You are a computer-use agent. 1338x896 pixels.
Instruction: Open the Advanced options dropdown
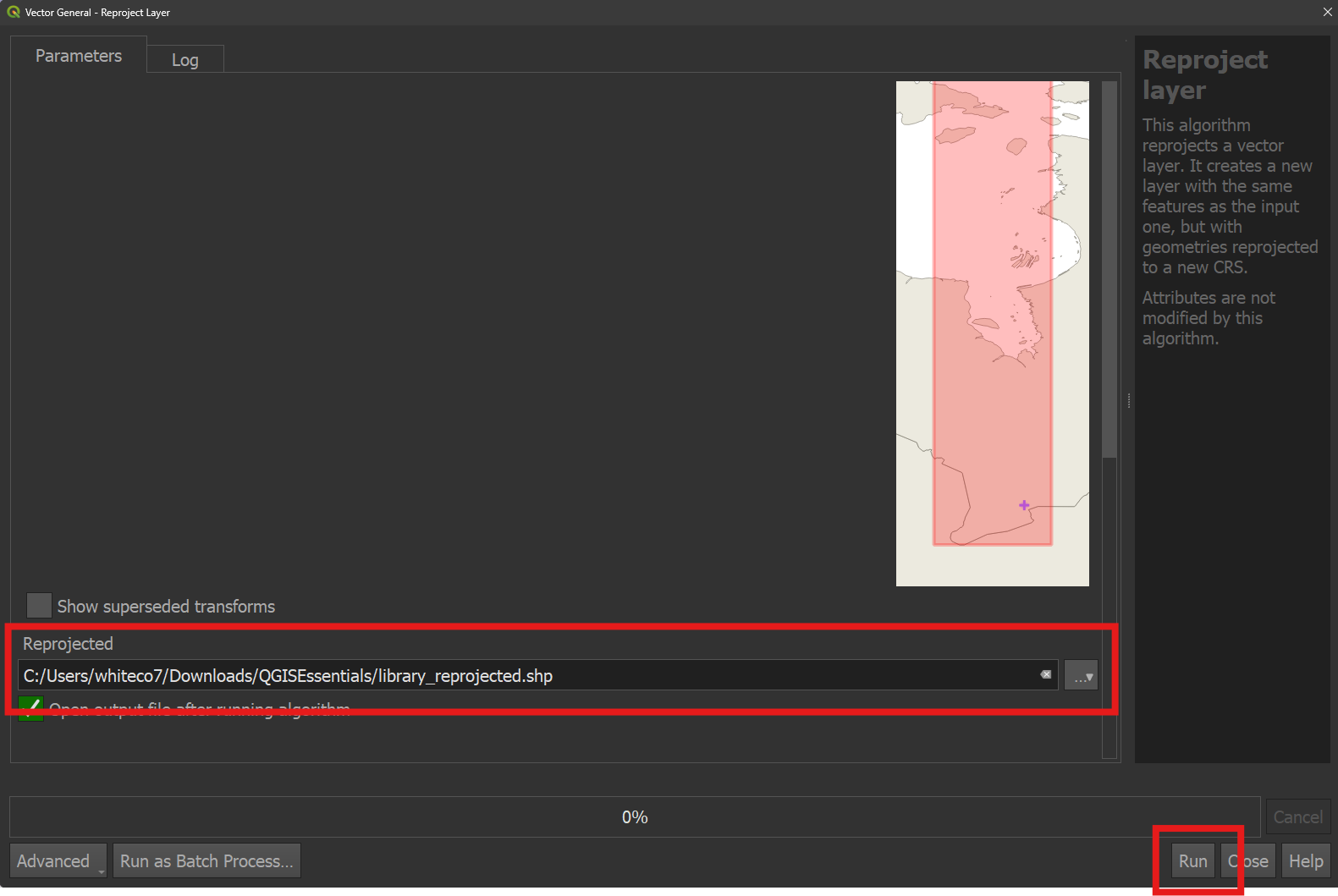[x=58, y=860]
